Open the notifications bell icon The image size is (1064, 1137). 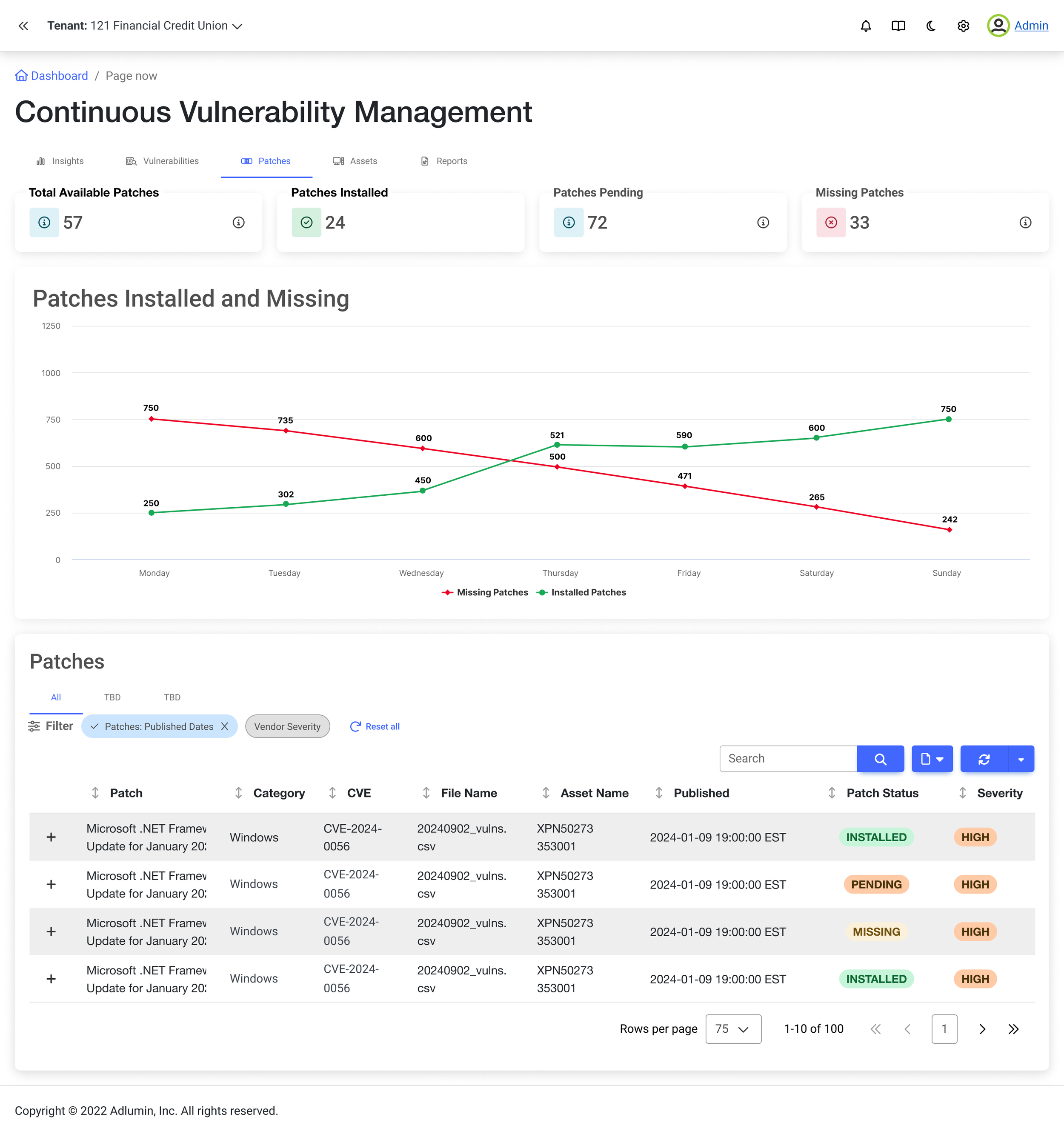point(866,26)
